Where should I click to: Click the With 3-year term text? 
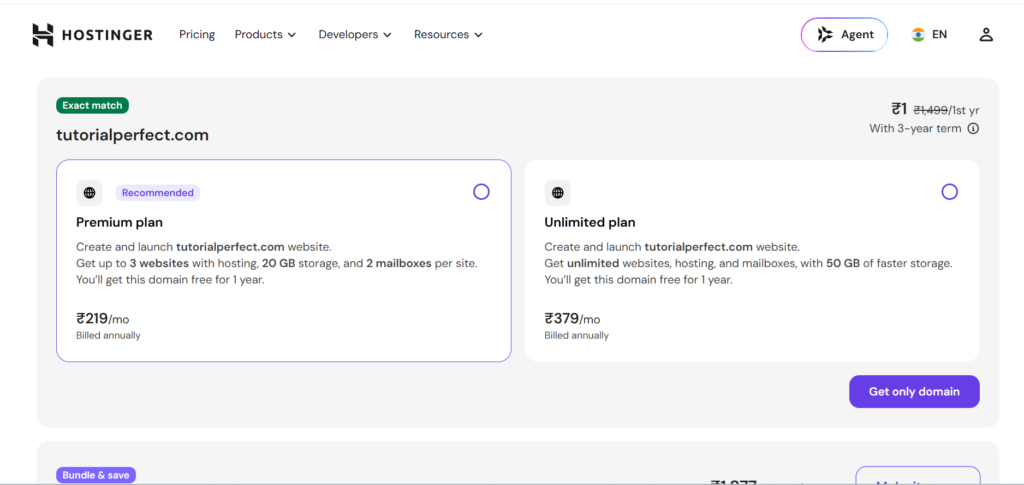click(915, 129)
